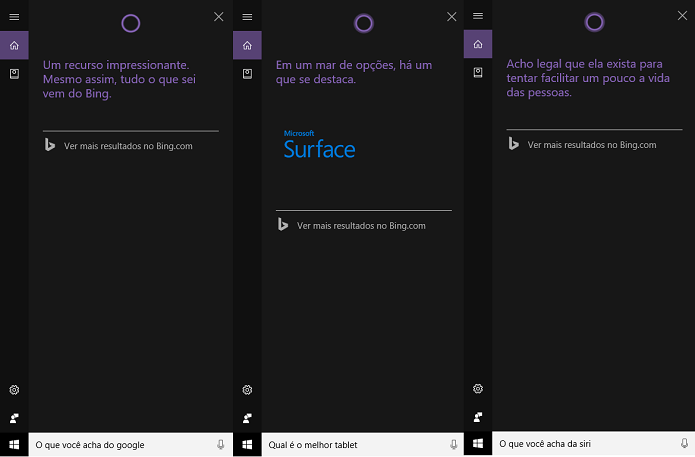Viewport: 695px width, 457px height.
Task: Open Feedback icon in the google query panel
Action: [14, 418]
